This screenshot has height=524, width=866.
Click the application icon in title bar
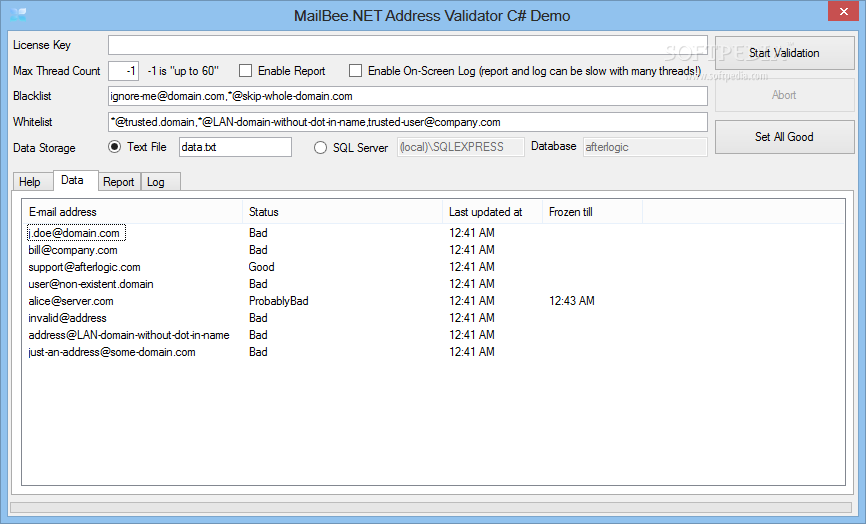coord(18,14)
